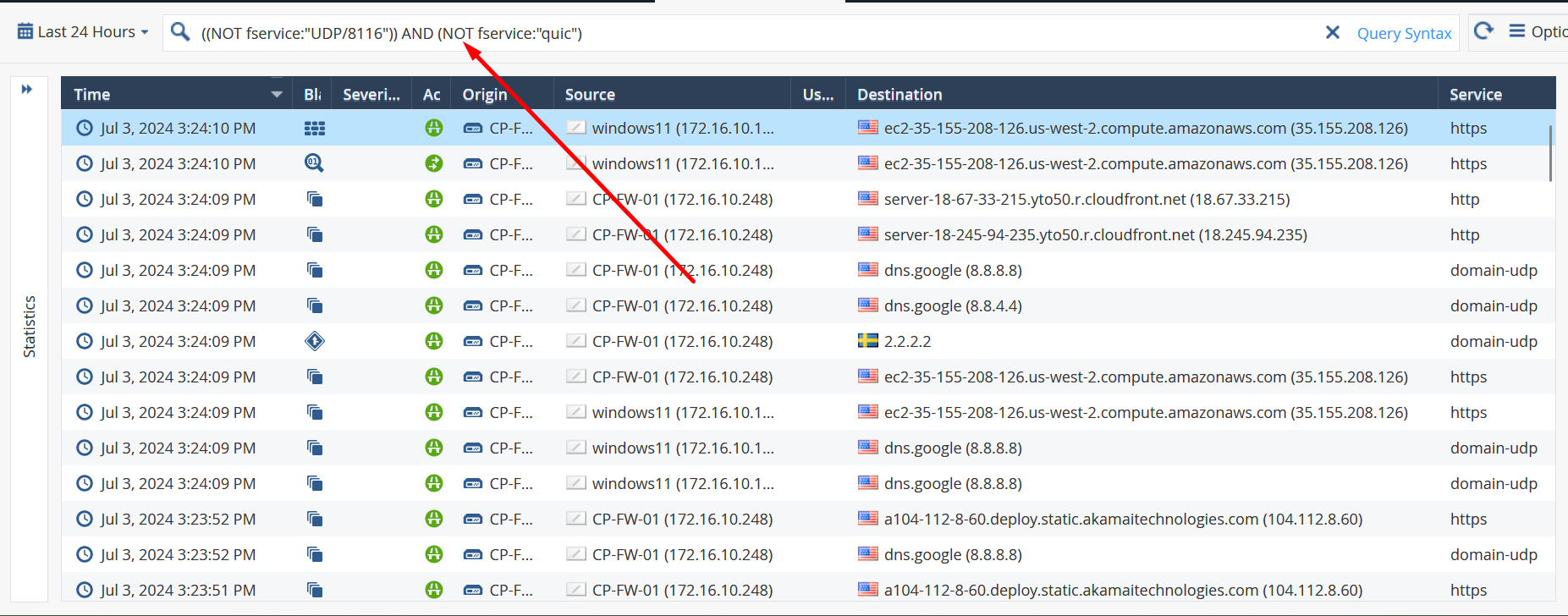This screenshot has height=616, width=1568.
Task: Open the Time column sort dropdown arrow
Action: tap(276, 94)
